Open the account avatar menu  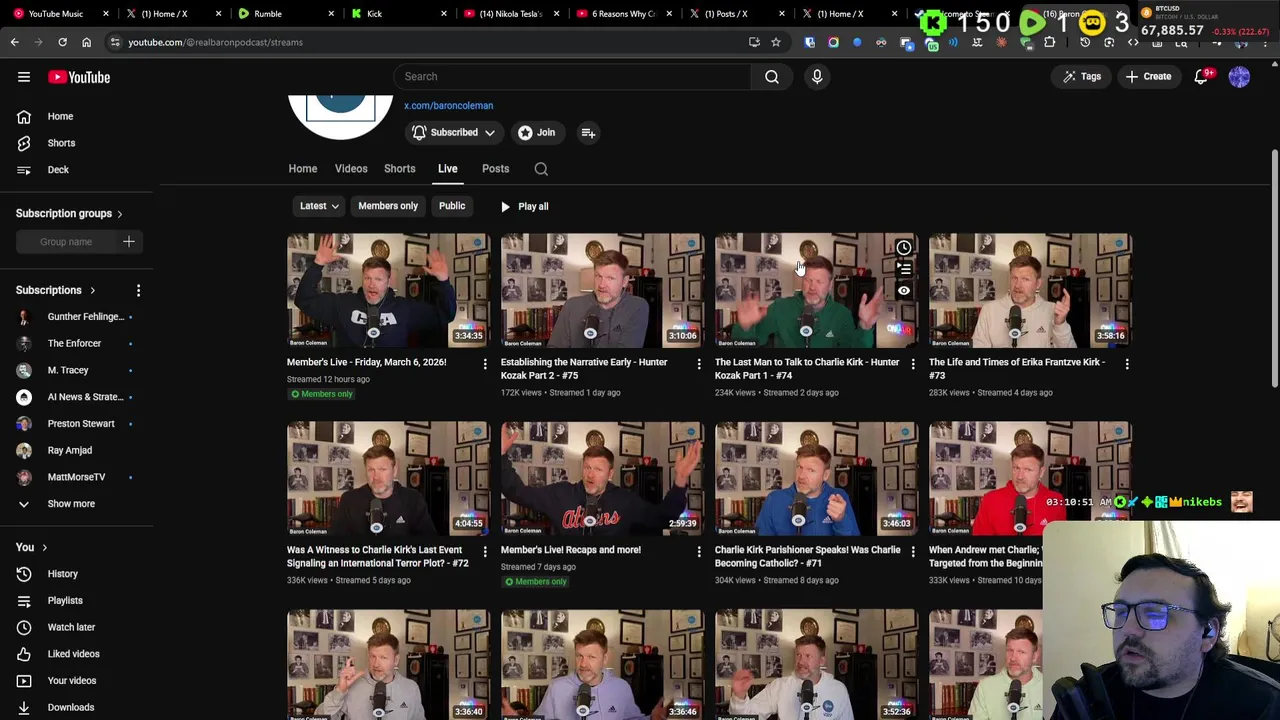1239,77
